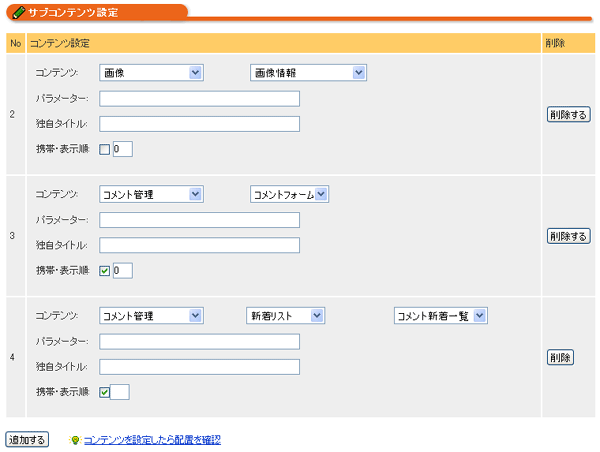Click the display order number field in row 2
The image size is (600, 452).
(123, 149)
